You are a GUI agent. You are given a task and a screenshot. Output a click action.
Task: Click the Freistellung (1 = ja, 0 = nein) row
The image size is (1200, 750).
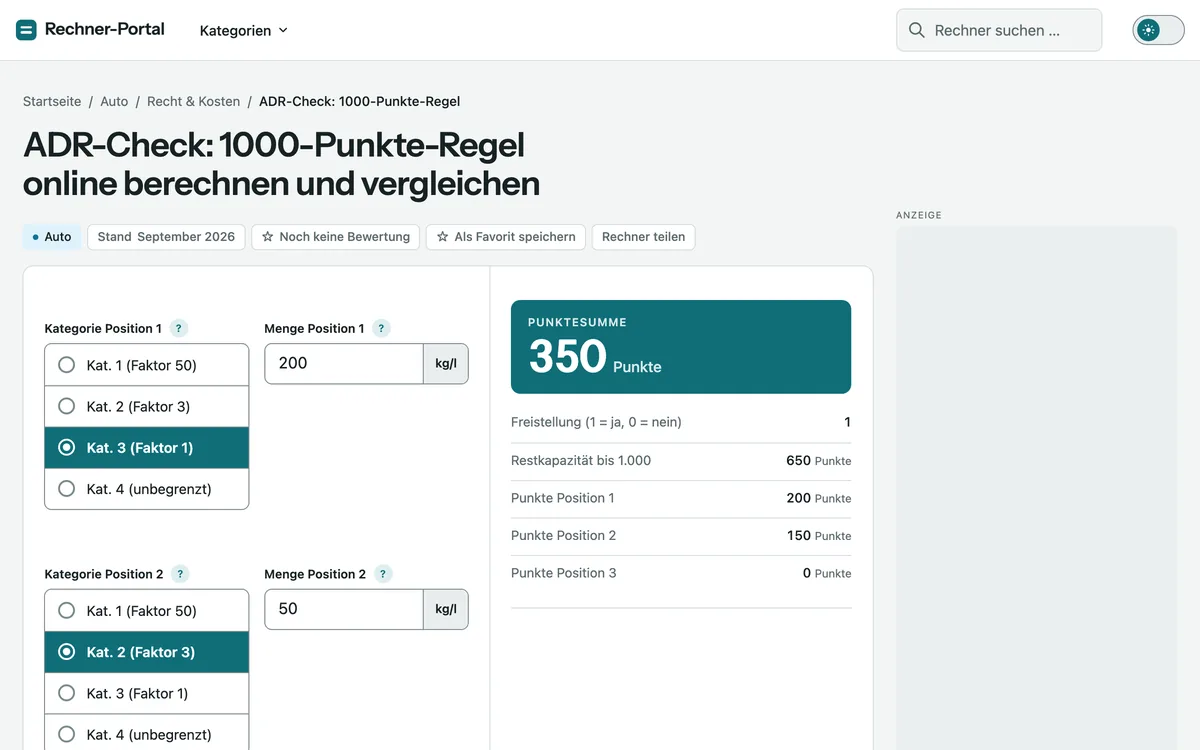681,422
